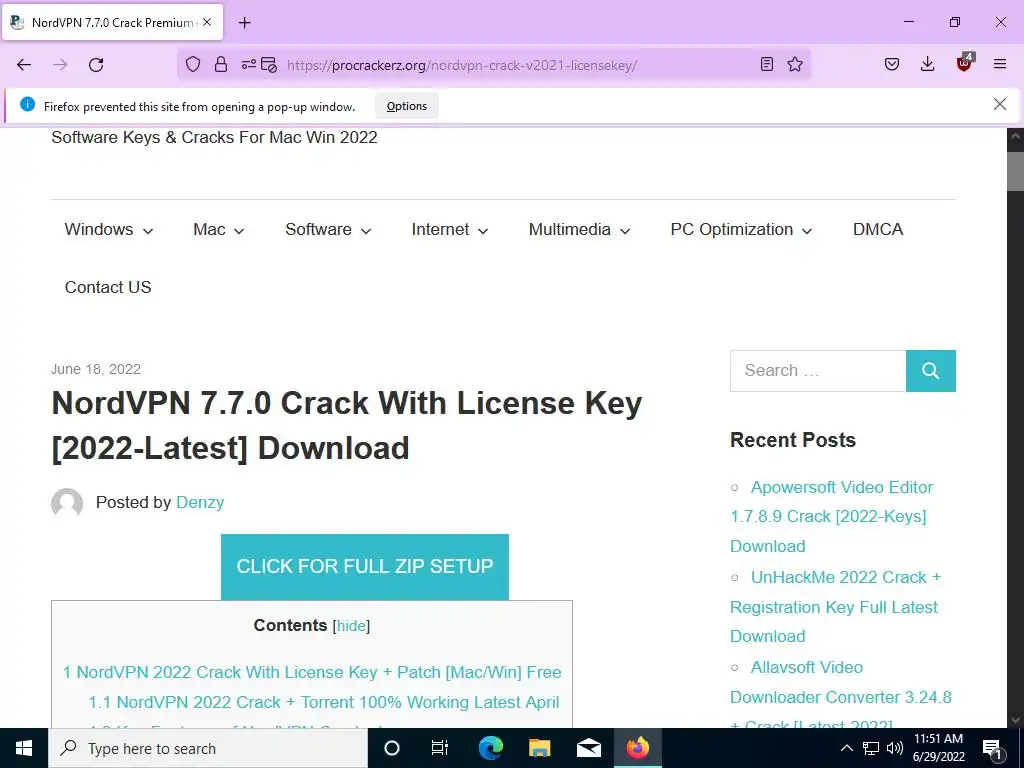
Task: Open the uBlock Origin extension
Action: pos(965,63)
